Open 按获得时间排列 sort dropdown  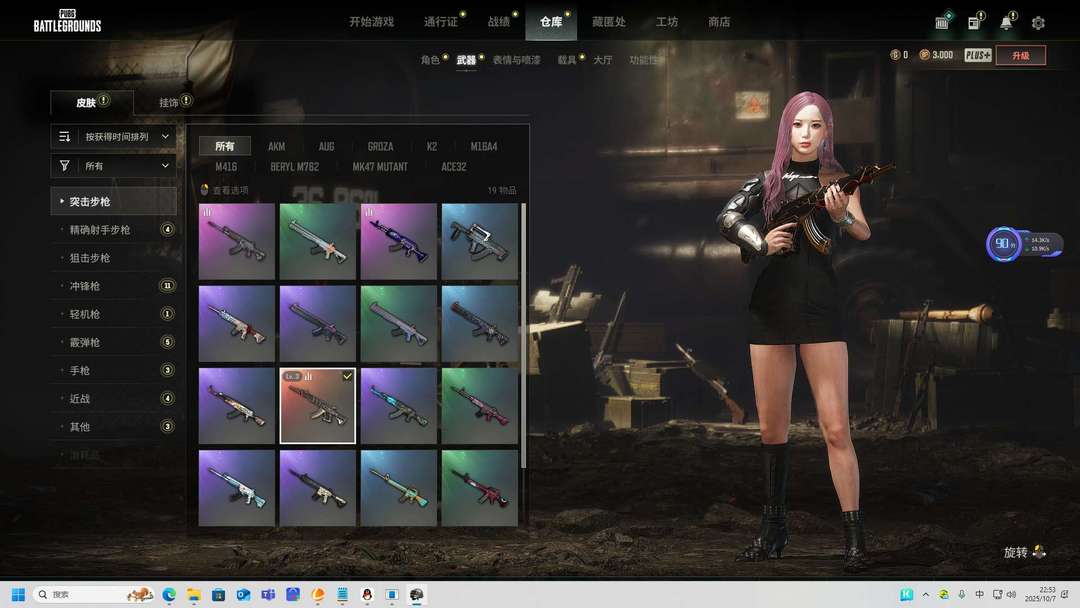(x=114, y=136)
